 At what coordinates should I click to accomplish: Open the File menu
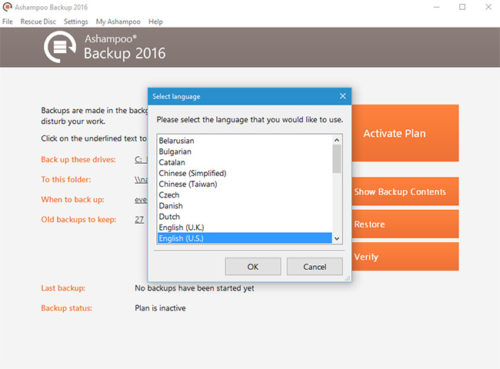7,22
